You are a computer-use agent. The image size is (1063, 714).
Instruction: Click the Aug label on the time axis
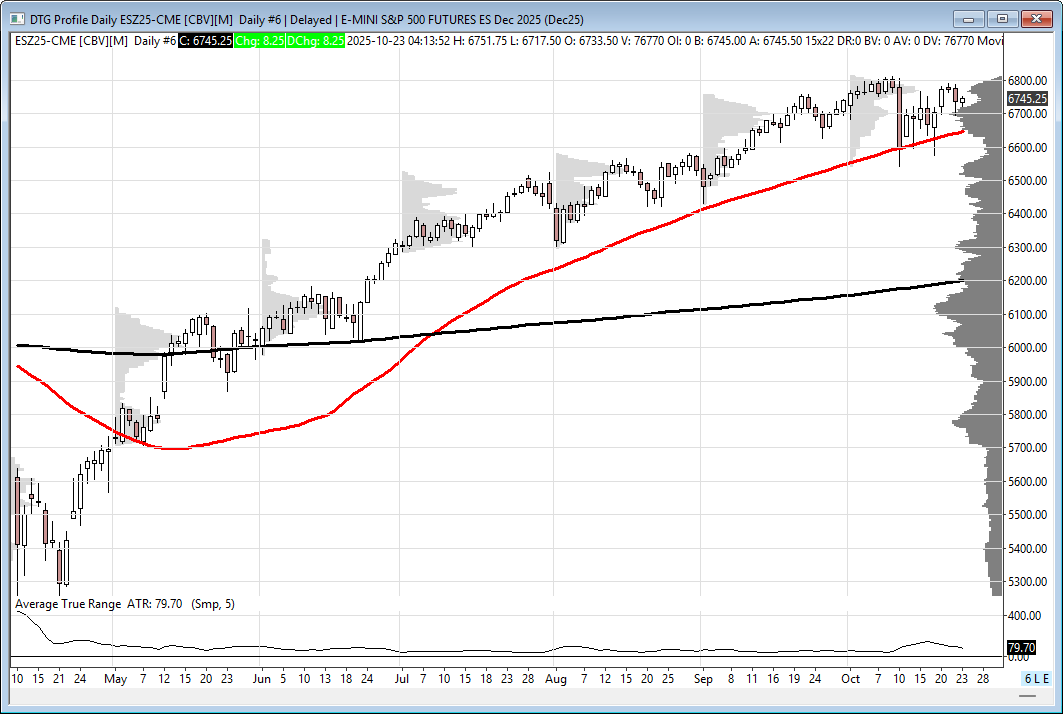(x=556, y=678)
